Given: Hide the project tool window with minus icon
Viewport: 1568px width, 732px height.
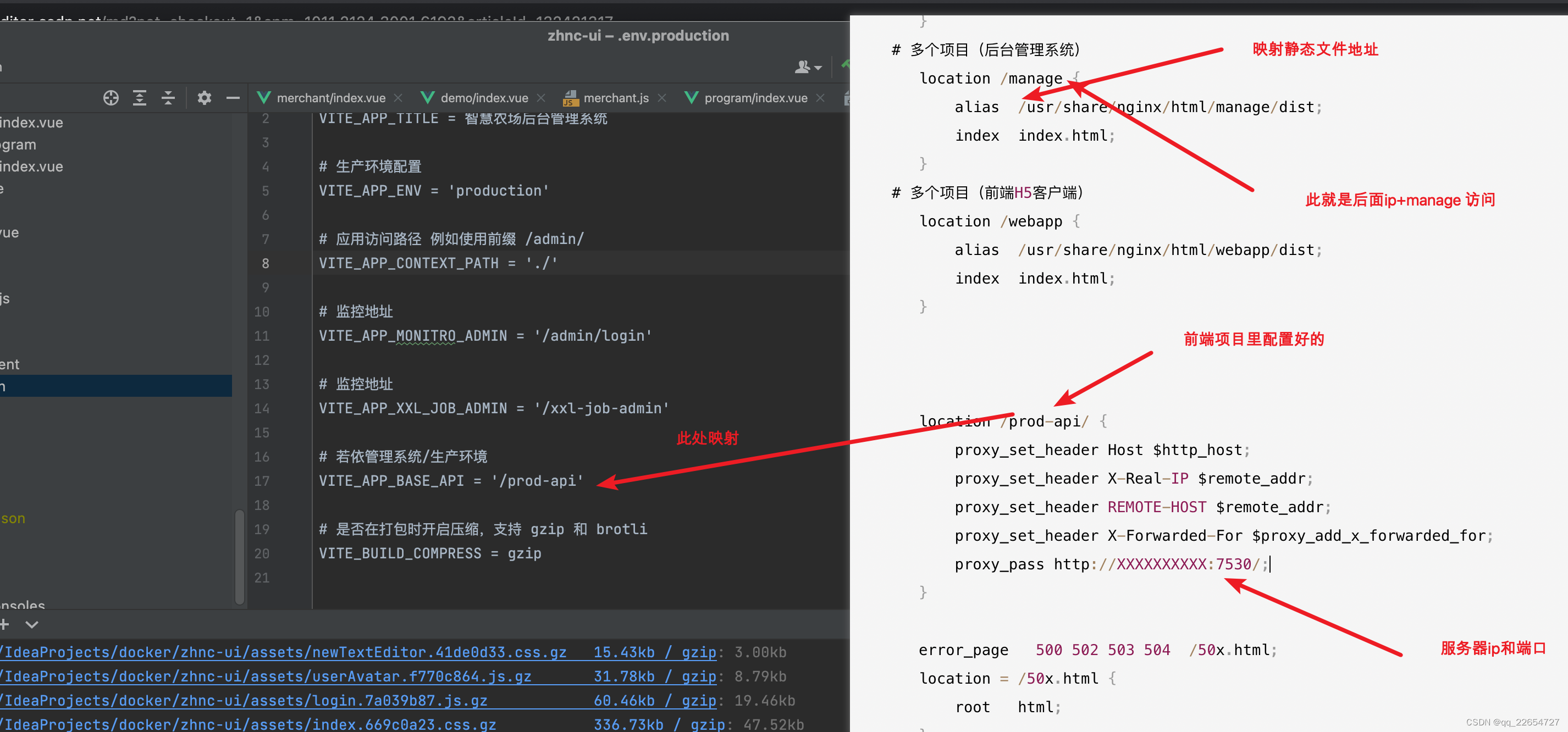Looking at the screenshot, I should pos(233,98).
